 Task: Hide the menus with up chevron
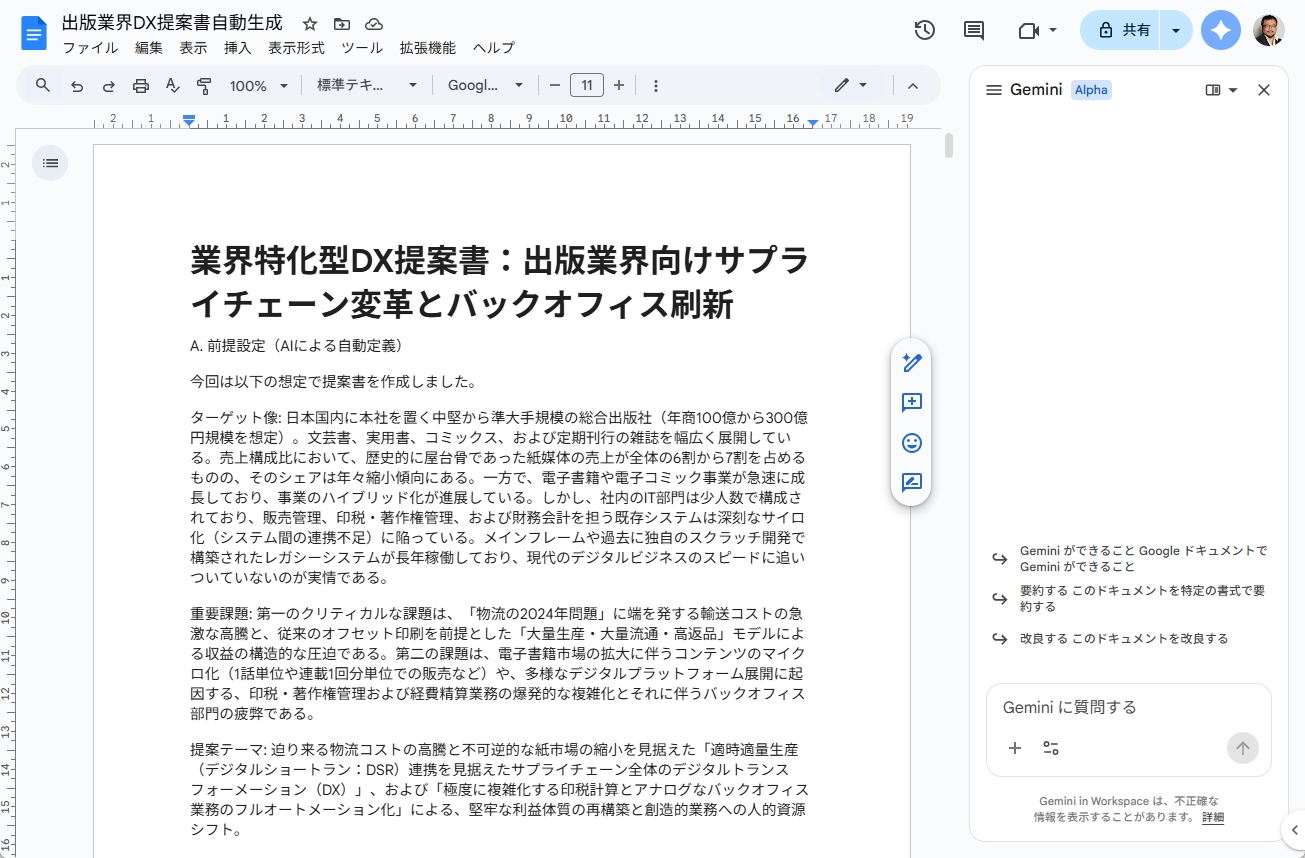(x=912, y=86)
